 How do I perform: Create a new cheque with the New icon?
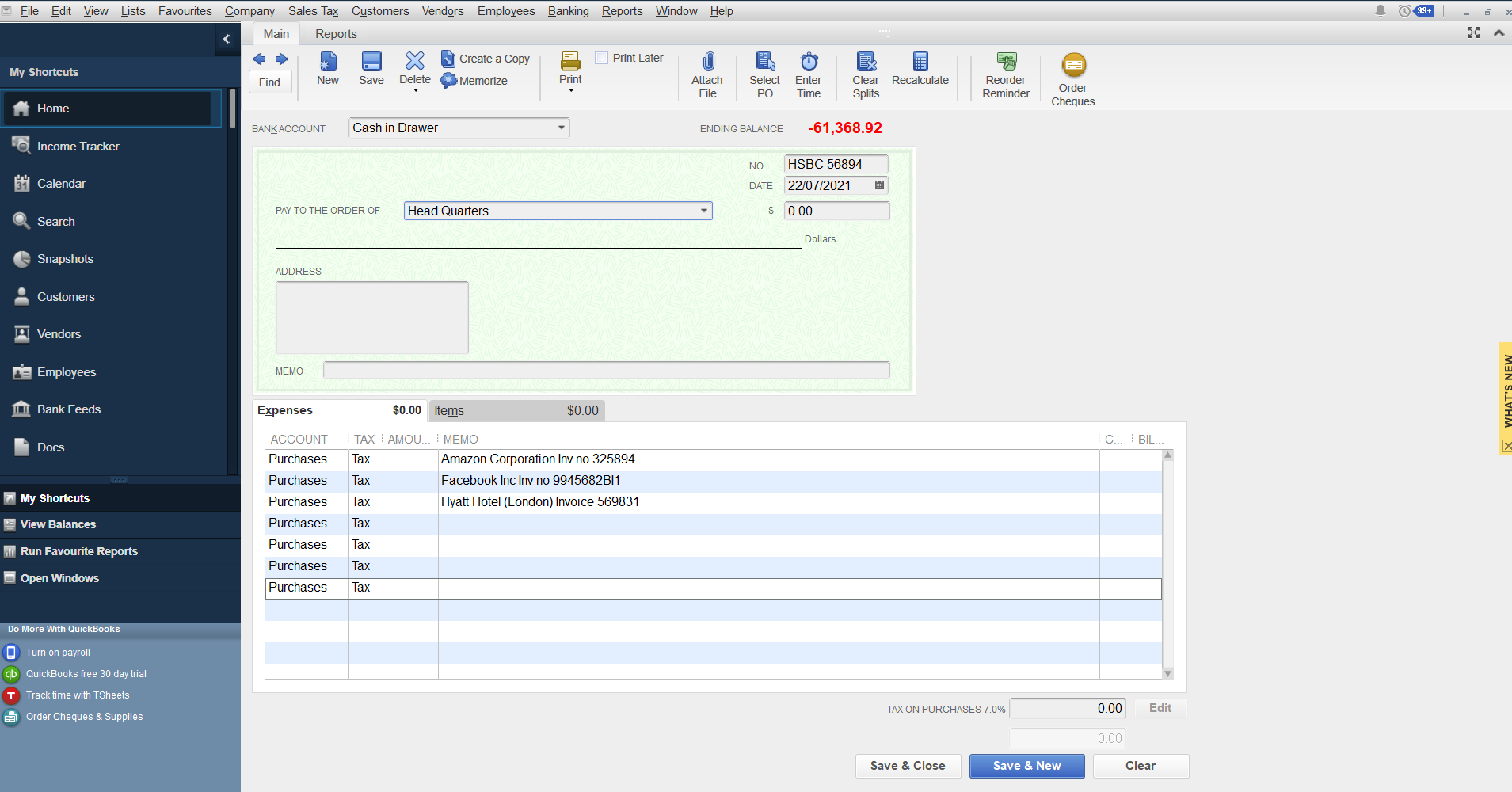[x=327, y=70]
